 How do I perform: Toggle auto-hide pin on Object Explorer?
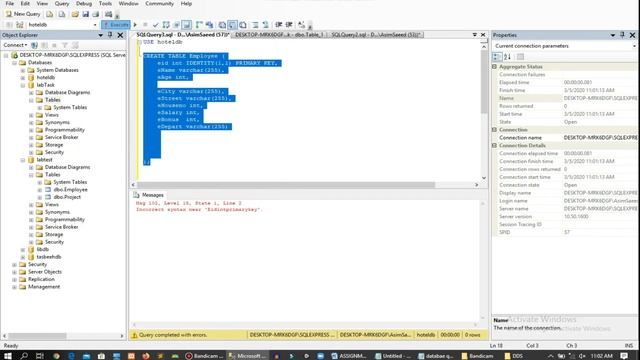click(x=110, y=35)
